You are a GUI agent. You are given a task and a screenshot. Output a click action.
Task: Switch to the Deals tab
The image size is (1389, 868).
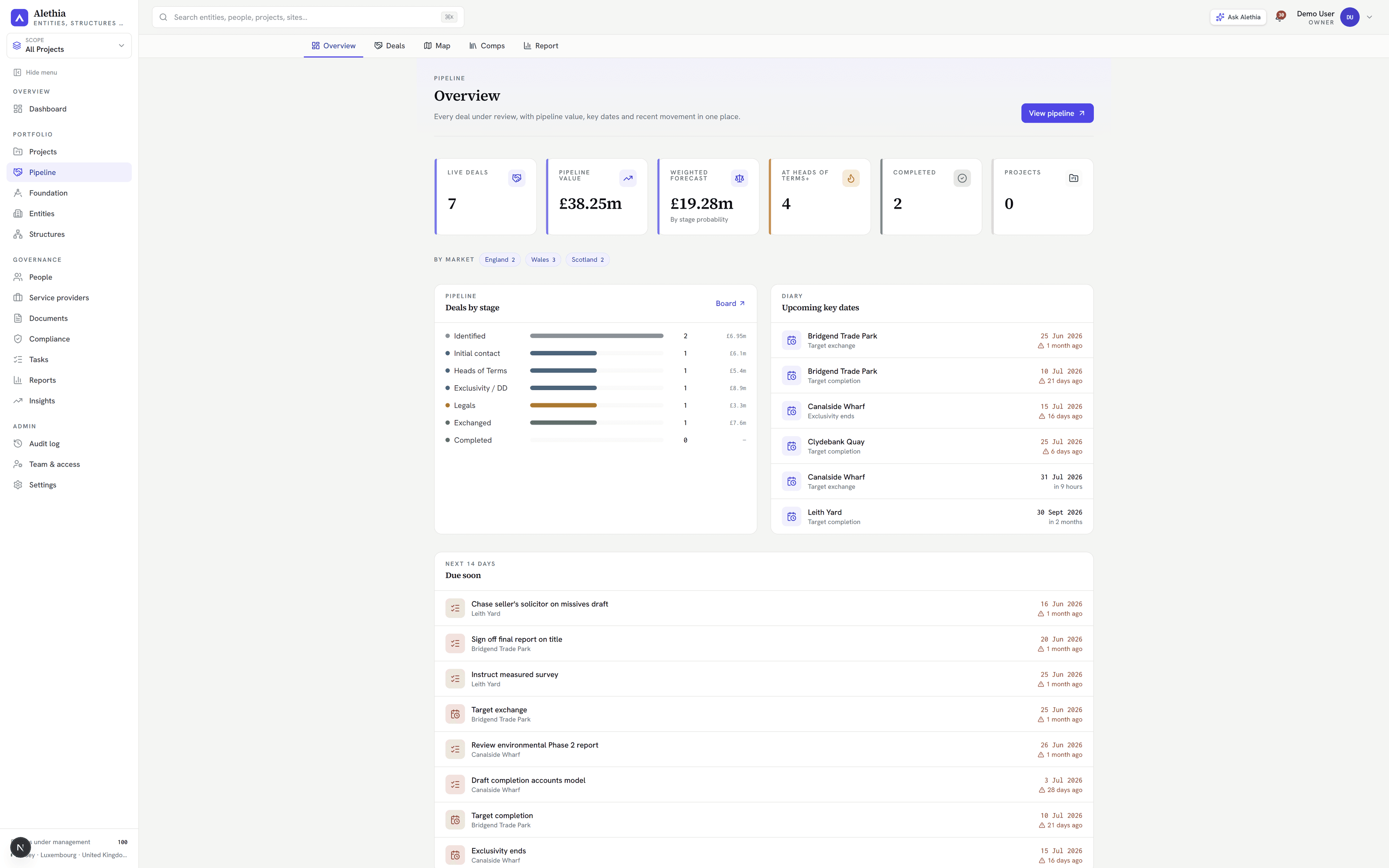coord(390,46)
